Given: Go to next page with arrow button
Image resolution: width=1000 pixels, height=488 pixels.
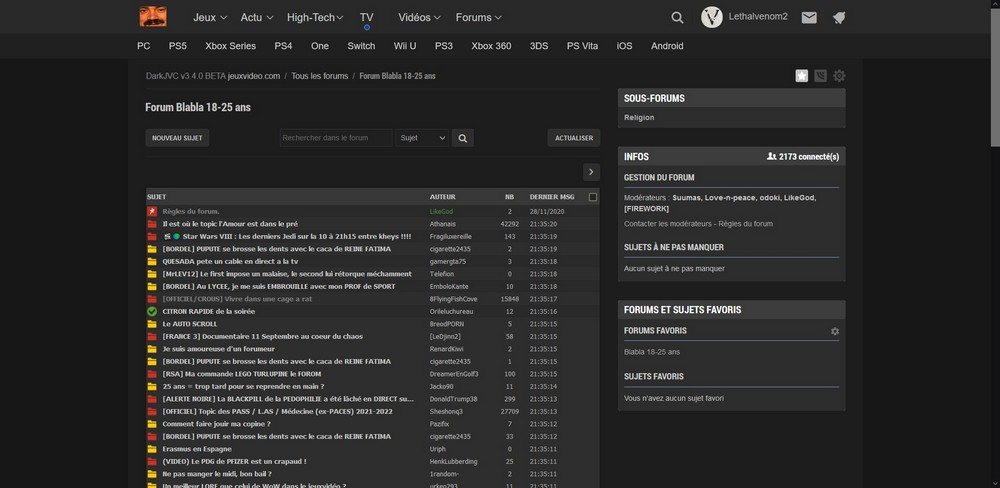Looking at the screenshot, I should (x=591, y=172).
